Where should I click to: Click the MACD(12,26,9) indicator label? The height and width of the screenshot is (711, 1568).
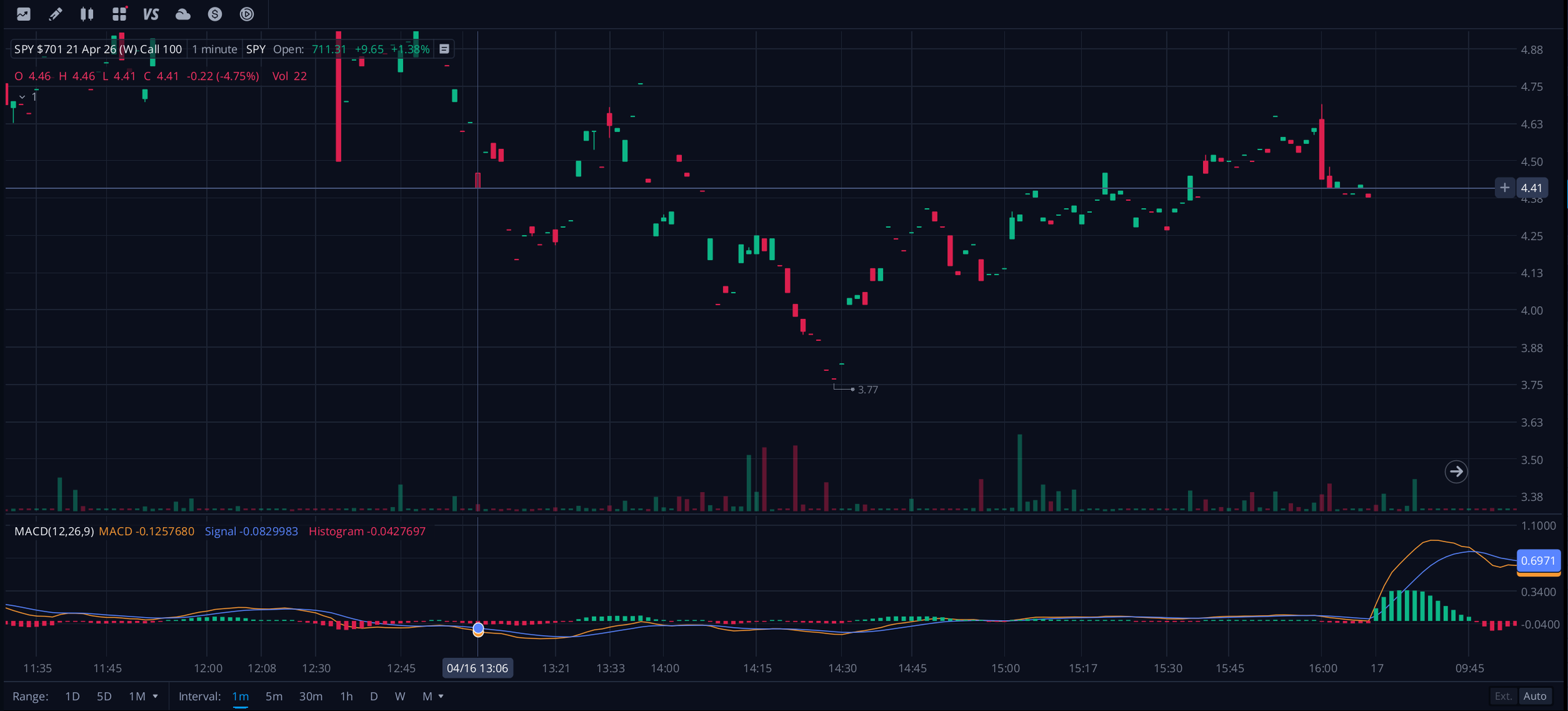pos(54,531)
